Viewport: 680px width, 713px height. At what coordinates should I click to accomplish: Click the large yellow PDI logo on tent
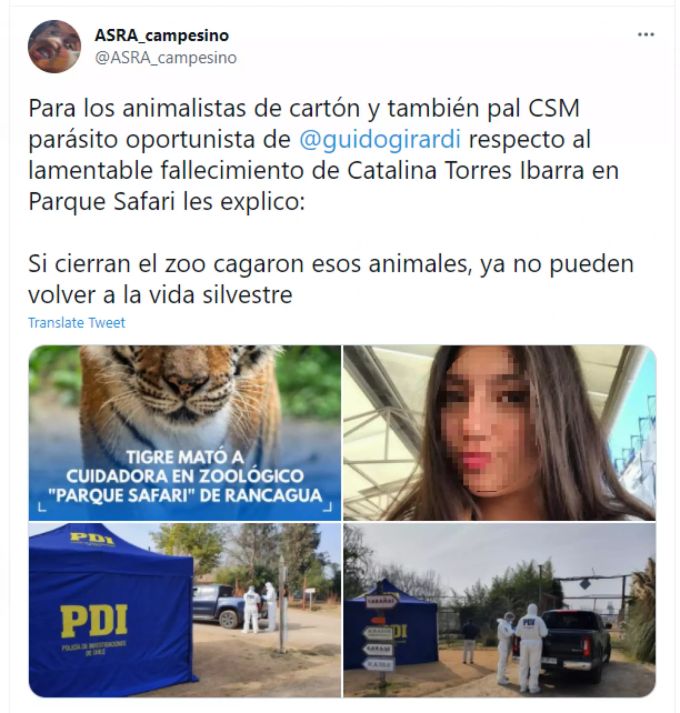pos(94,621)
